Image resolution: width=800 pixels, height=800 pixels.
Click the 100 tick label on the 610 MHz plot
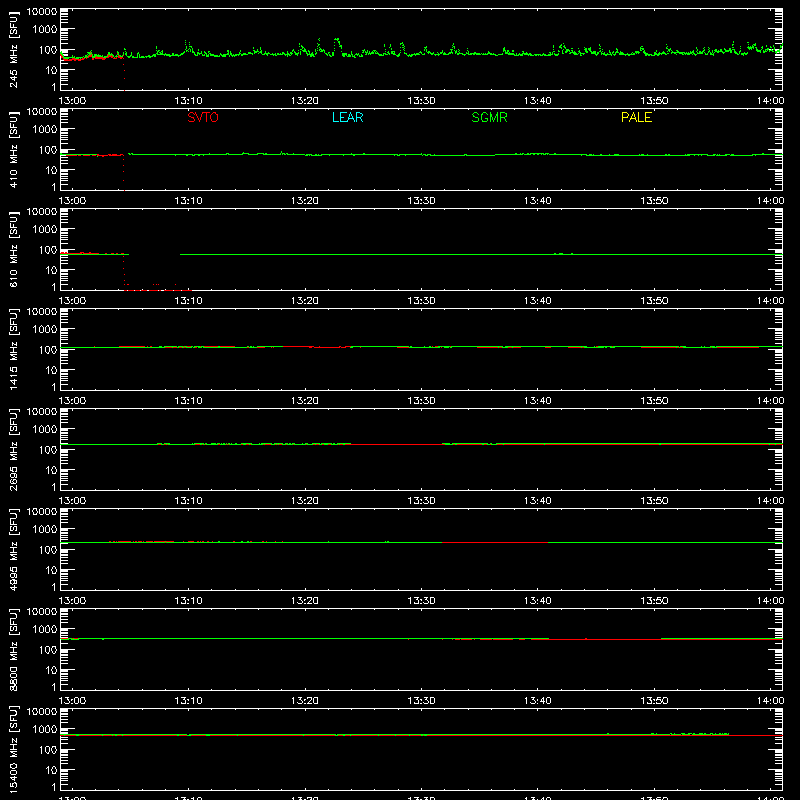[48, 250]
